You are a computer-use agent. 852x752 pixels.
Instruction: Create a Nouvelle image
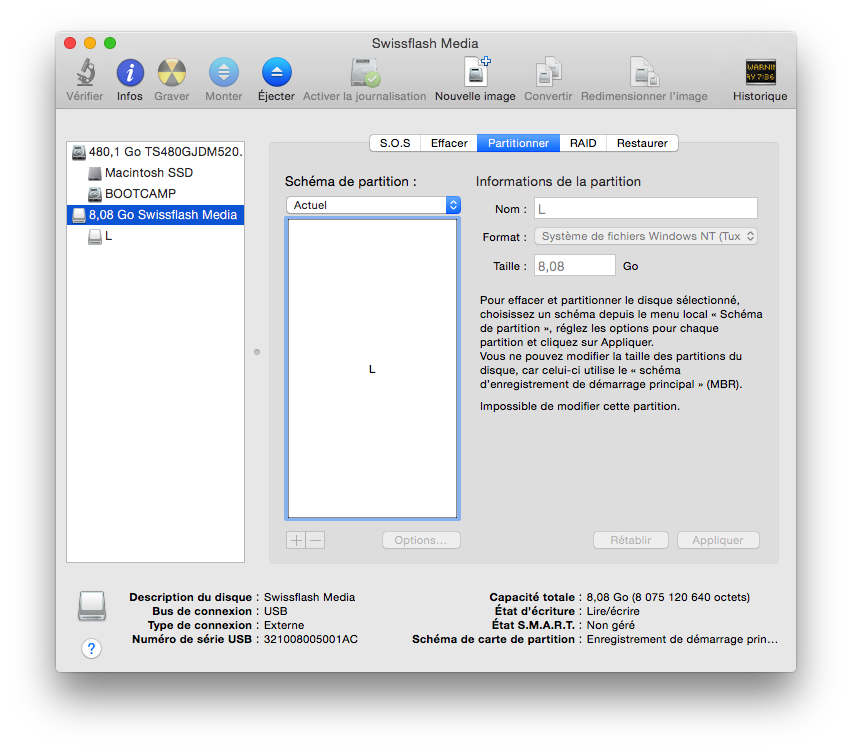pyautogui.click(x=476, y=72)
